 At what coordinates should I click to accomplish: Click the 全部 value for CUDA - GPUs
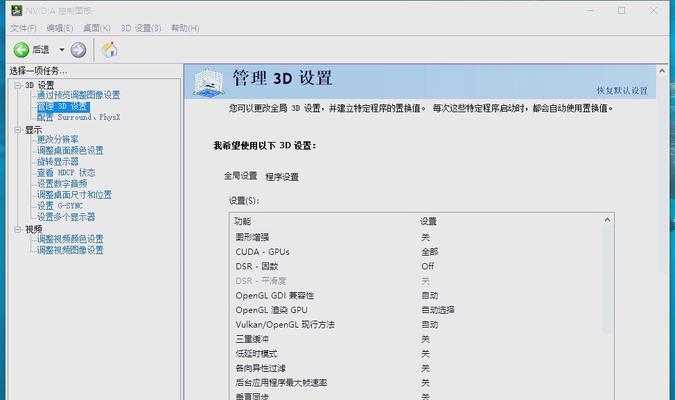430,252
